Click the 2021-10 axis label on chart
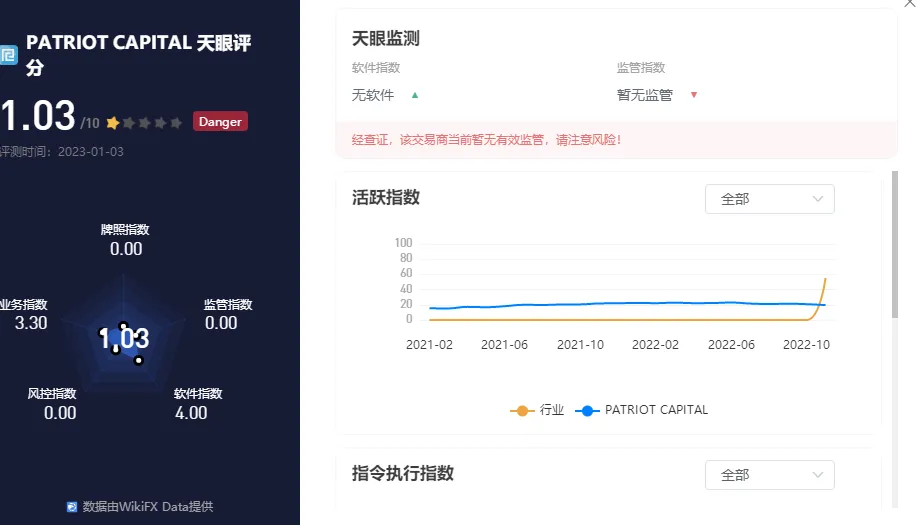 (580, 345)
